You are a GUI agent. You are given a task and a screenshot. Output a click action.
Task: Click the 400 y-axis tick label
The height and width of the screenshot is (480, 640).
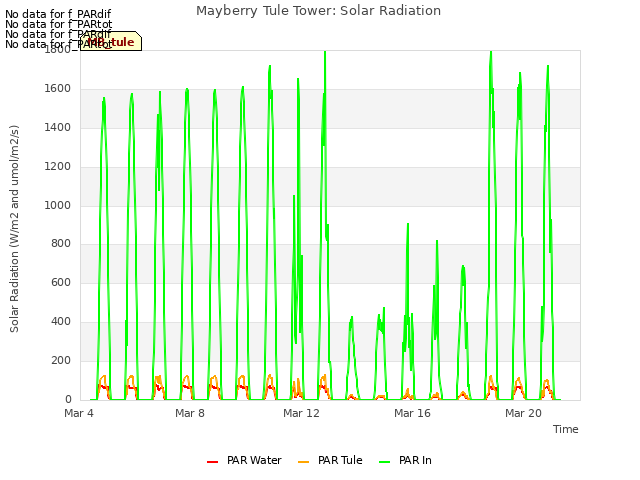pos(61,322)
